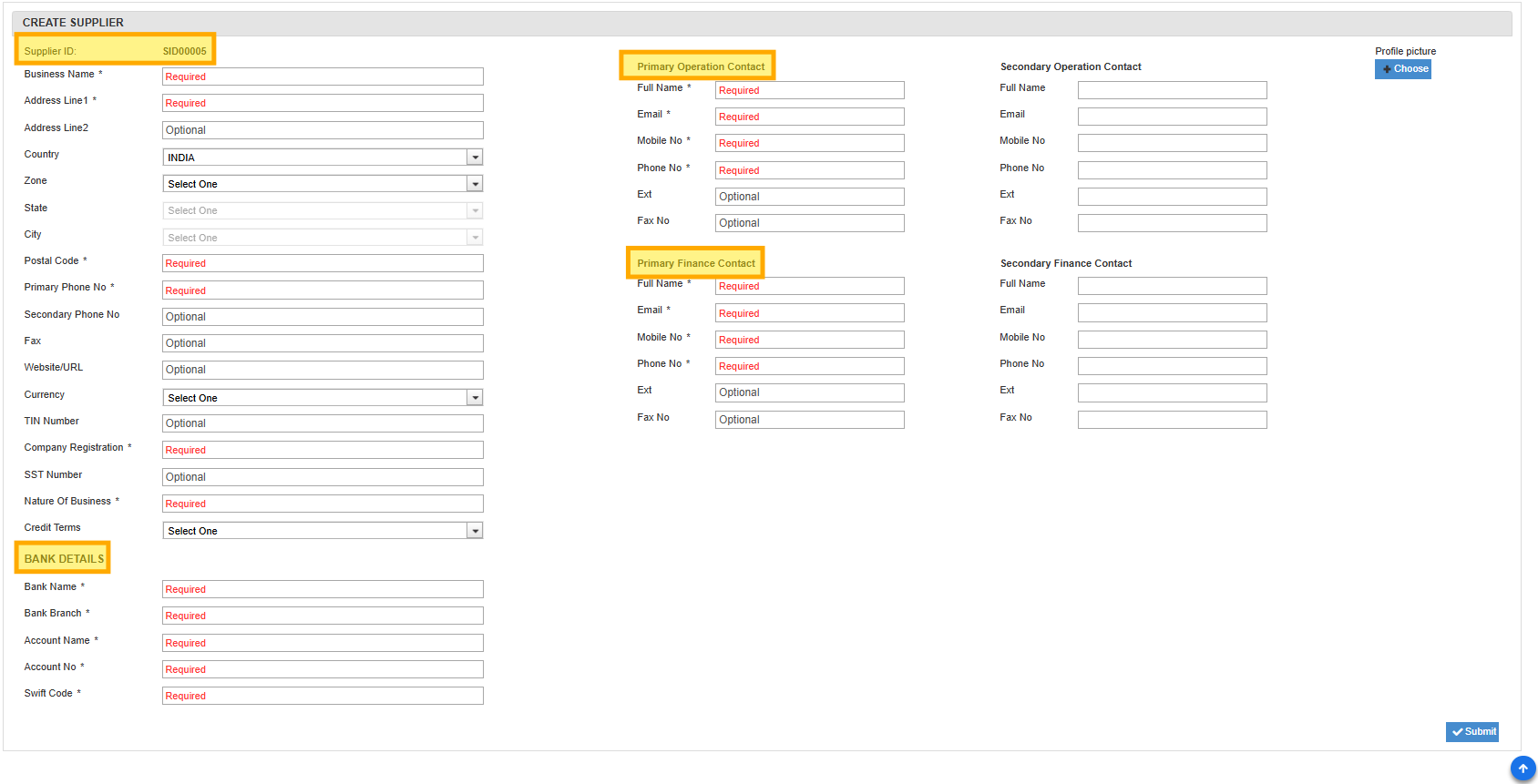Choose a profile picture
Viewport: 1538px width, 784px height.
1403,69
